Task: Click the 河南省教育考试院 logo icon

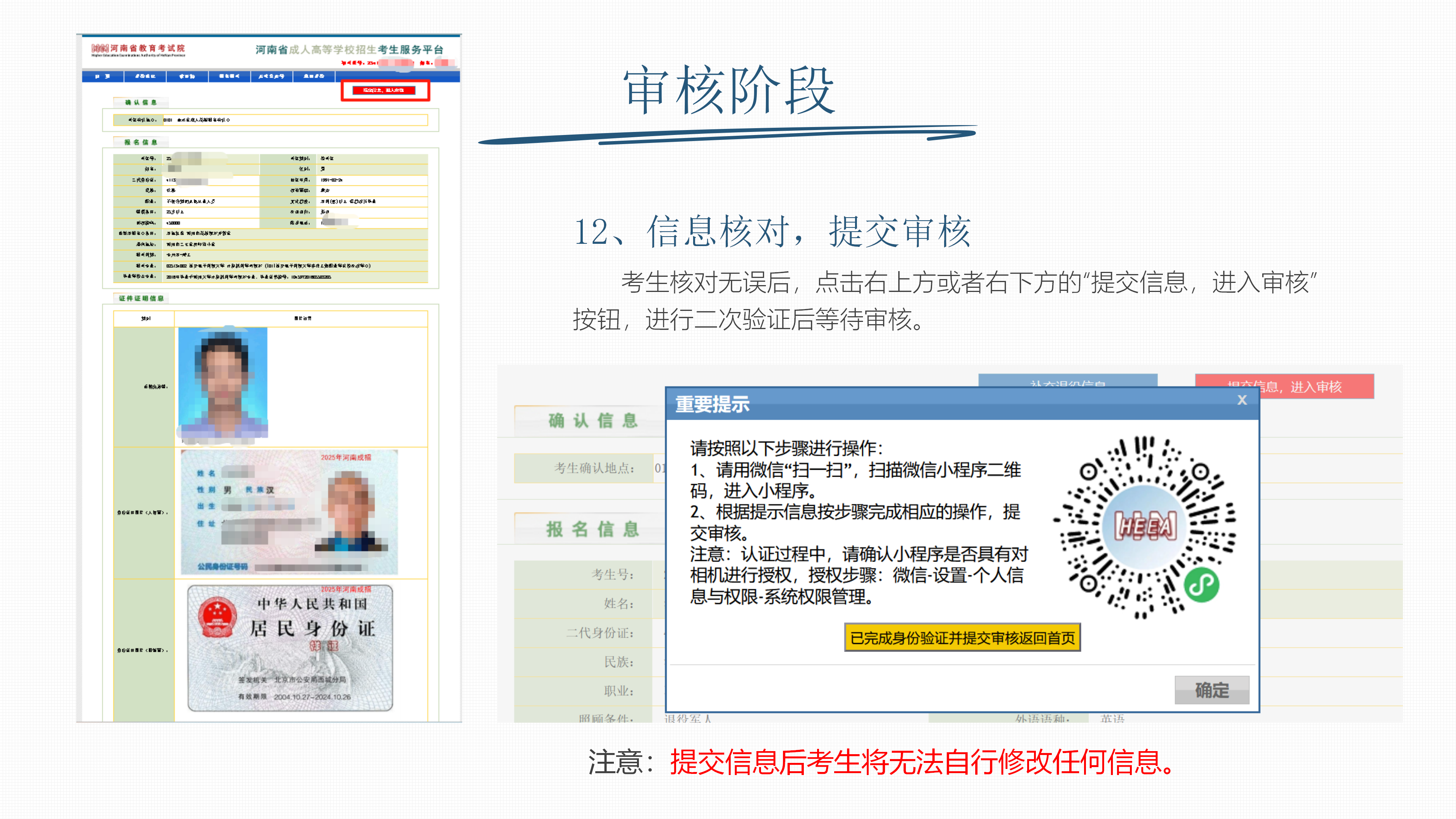Action: [99, 49]
